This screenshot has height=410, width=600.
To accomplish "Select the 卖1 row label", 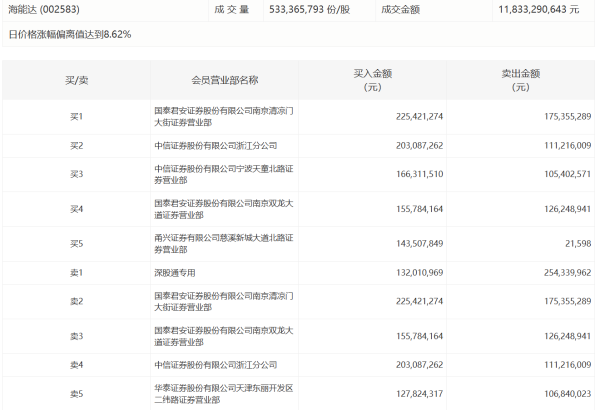I will 77,273.
